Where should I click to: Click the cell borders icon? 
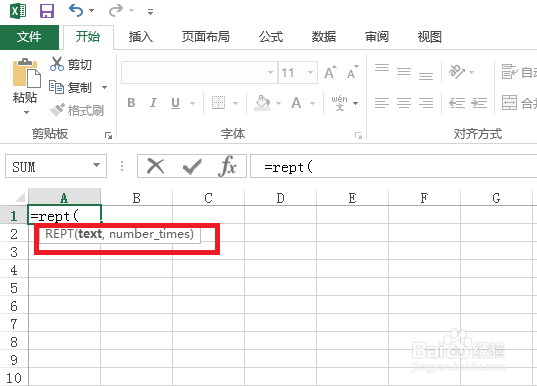[218, 103]
